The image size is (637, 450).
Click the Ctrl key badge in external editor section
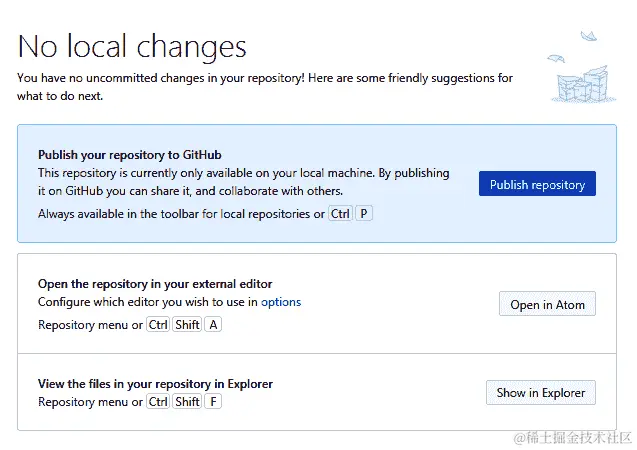tap(158, 325)
